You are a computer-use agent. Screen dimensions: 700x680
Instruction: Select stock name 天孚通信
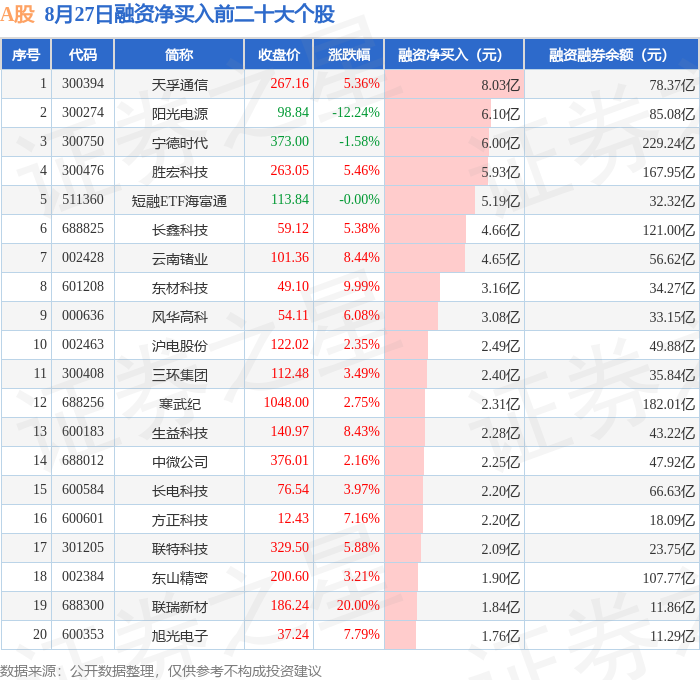179,84
